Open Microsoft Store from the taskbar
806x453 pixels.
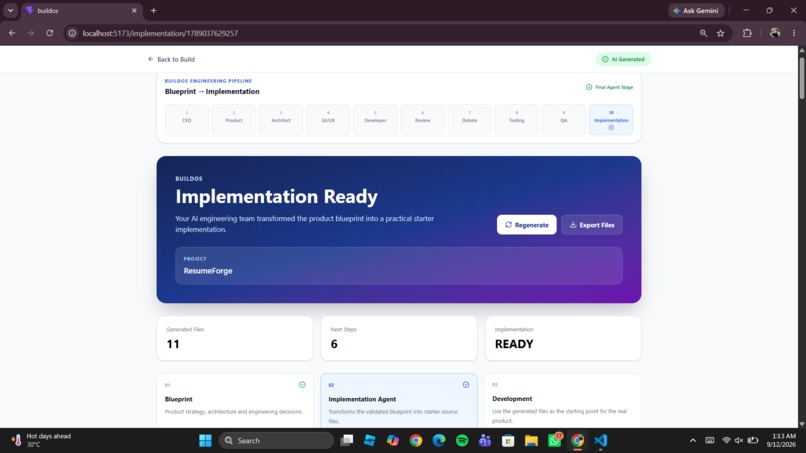508,441
